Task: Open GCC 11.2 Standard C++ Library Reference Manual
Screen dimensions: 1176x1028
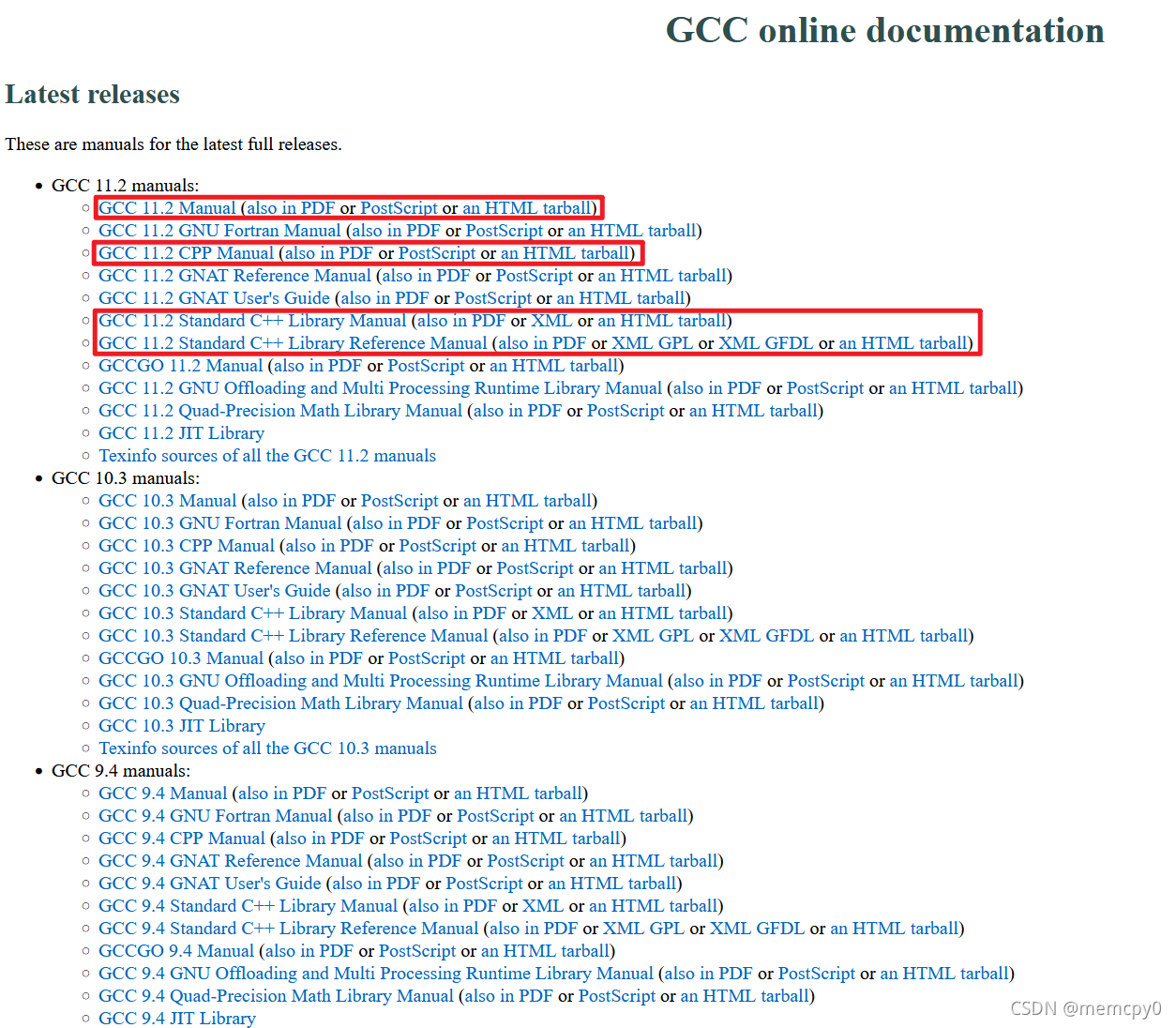Action: tap(293, 343)
